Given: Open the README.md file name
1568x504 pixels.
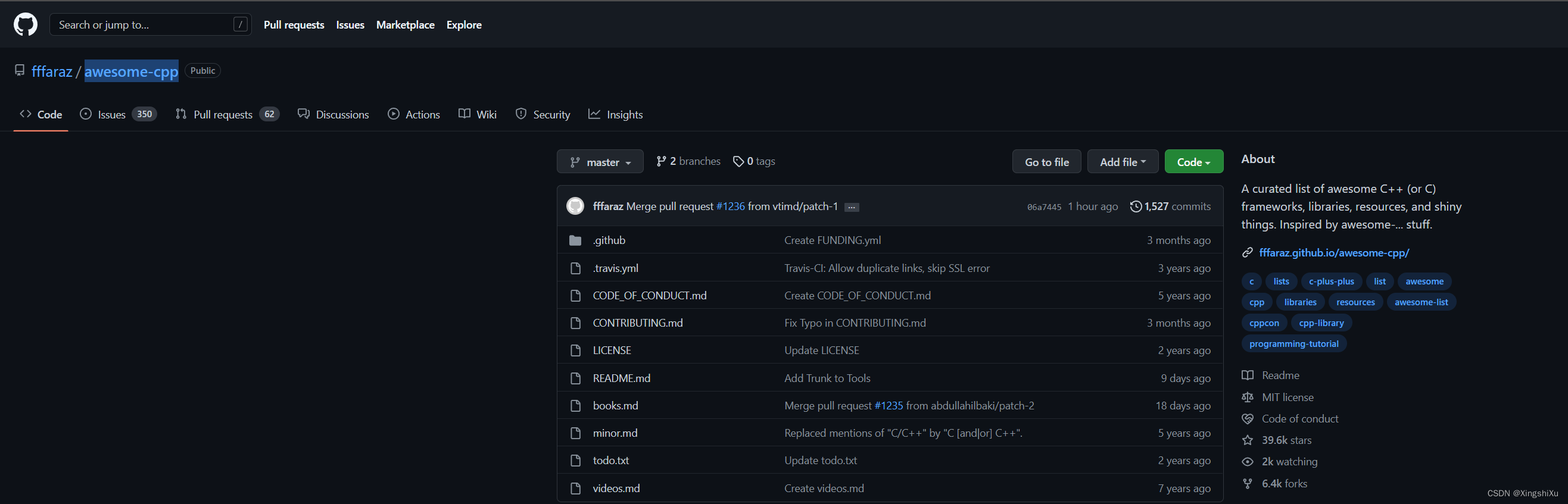Looking at the screenshot, I should click(x=622, y=378).
